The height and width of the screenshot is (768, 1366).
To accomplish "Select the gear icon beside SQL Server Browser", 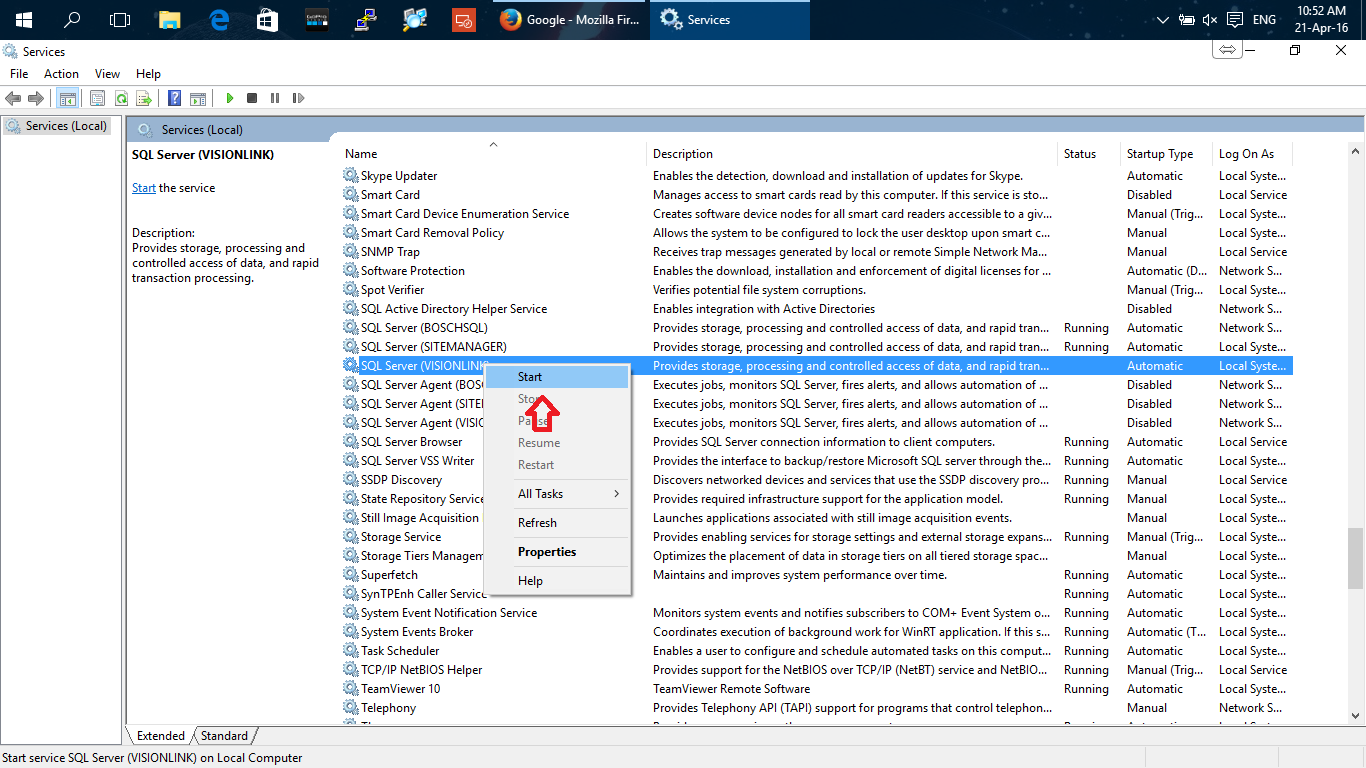I will (350, 441).
